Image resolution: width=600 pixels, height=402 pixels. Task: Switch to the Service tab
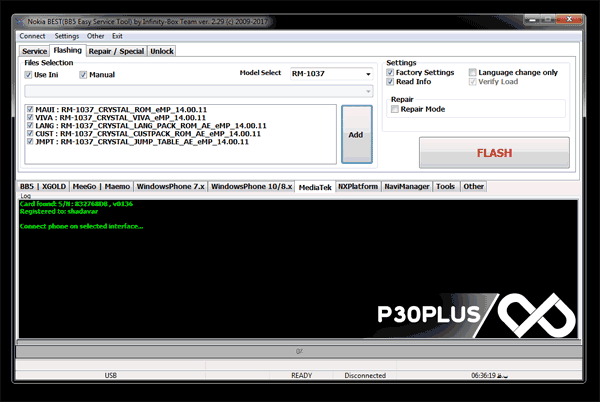[x=34, y=51]
